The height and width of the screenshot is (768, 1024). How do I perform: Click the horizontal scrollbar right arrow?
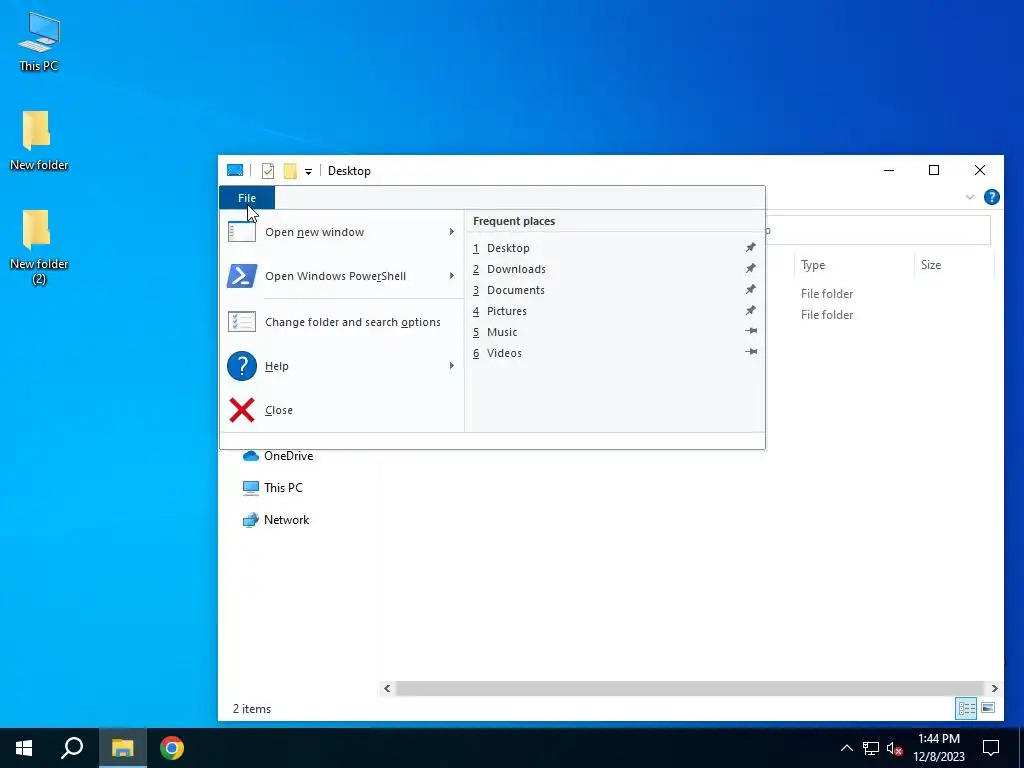[x=995, y=688]
